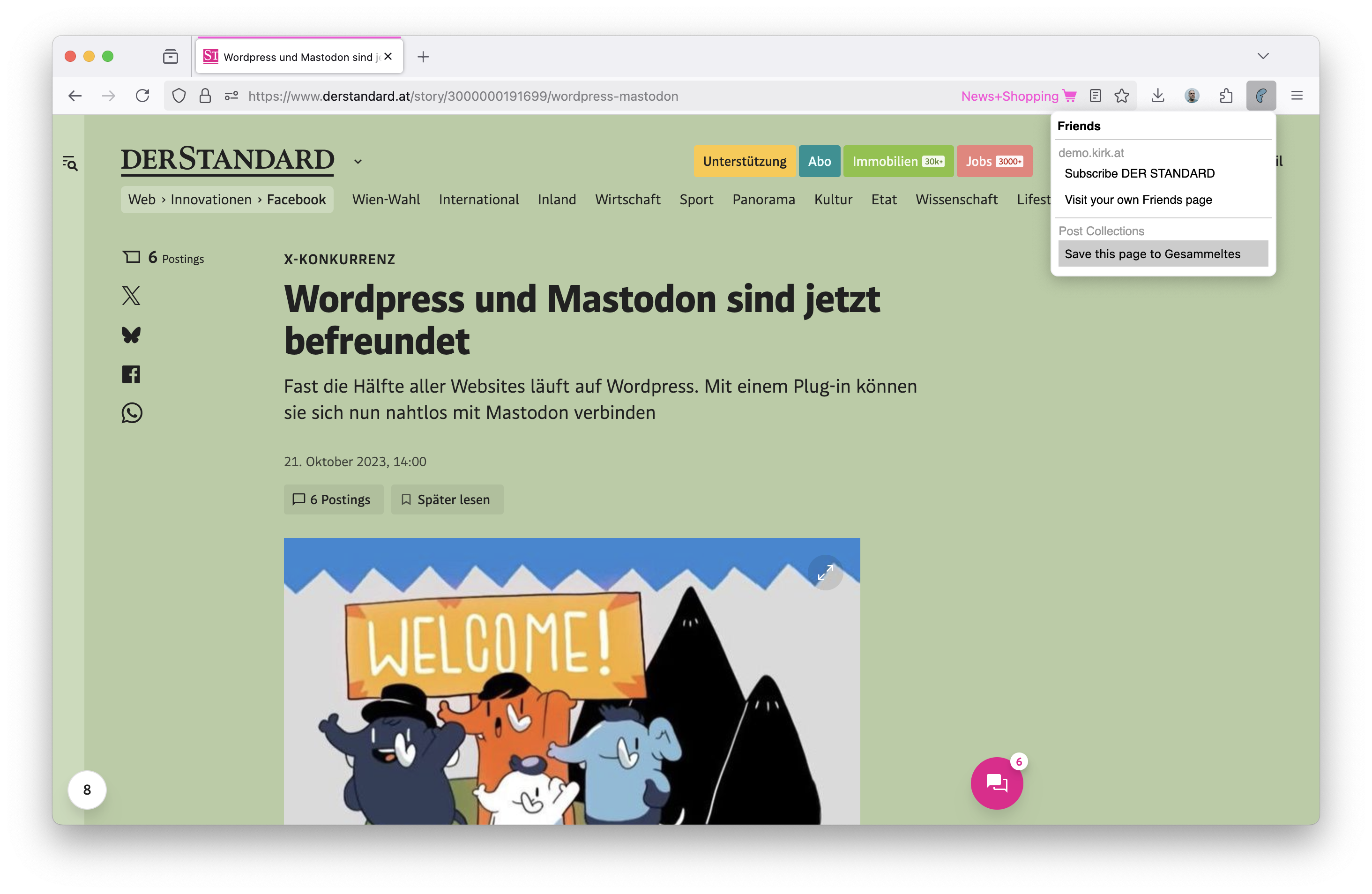Open the tab overview icon
The height and width of the screenshot is (894, 1372).
(x=170, y=57)
